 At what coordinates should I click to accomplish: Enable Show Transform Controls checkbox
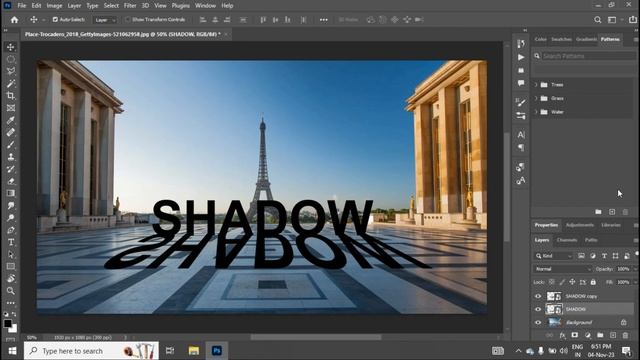click(x=127, y=20)
